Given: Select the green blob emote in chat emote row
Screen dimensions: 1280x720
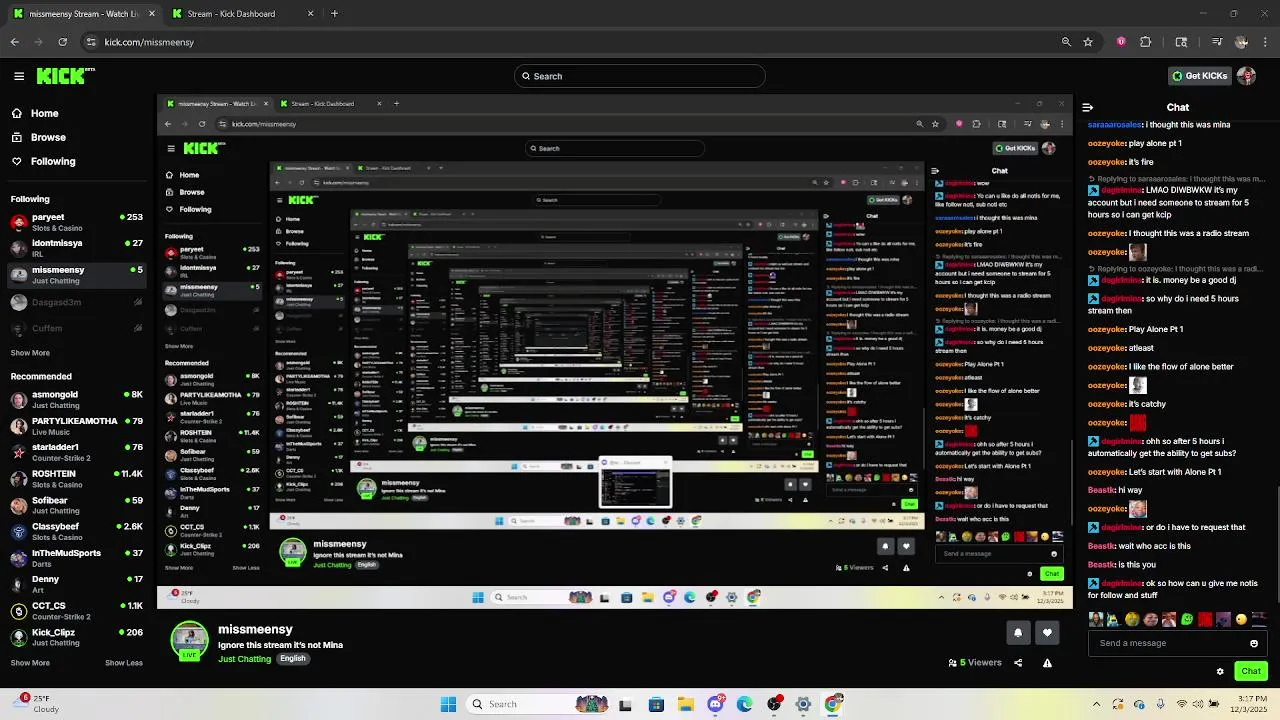Looking at the screenshot, I should coord(1187,619).
